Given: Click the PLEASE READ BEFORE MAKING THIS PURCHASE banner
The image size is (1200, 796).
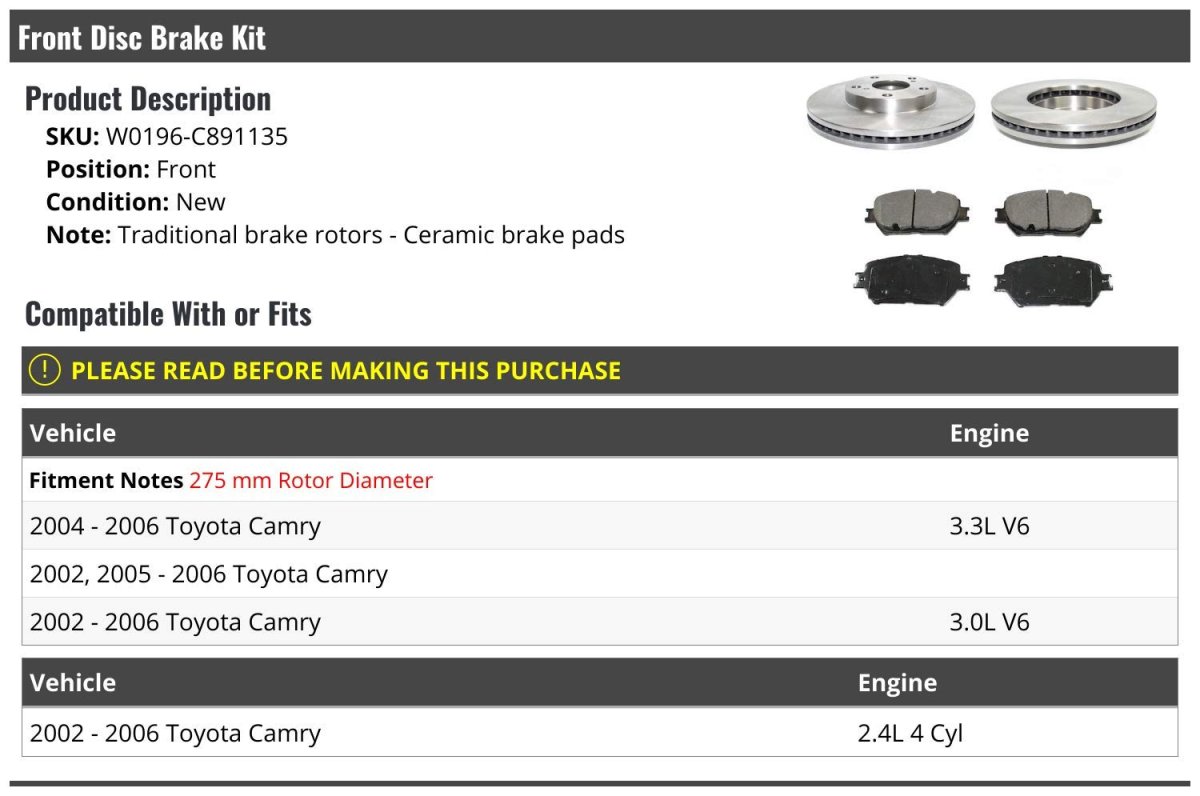Looking at the screenshot, I should click(x=346, y=370).
